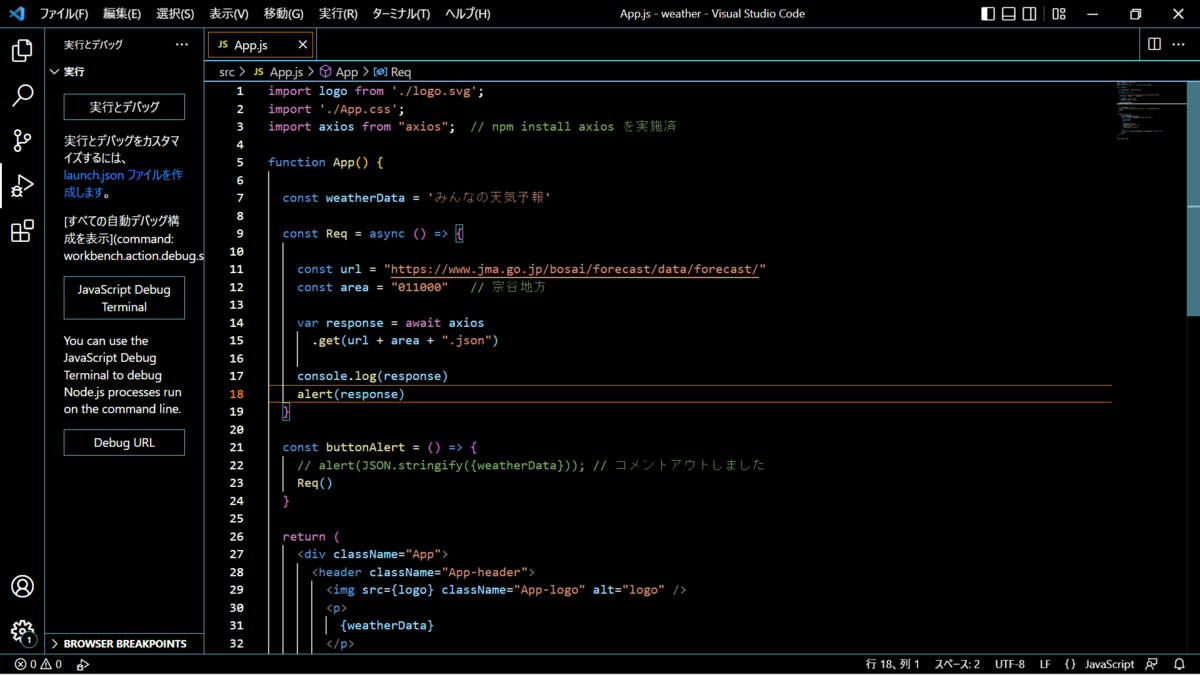This screenshot has height=675, width=1200.
Task: Select language mode JavaScript in status bar
Action: [x=1110, y=664]
